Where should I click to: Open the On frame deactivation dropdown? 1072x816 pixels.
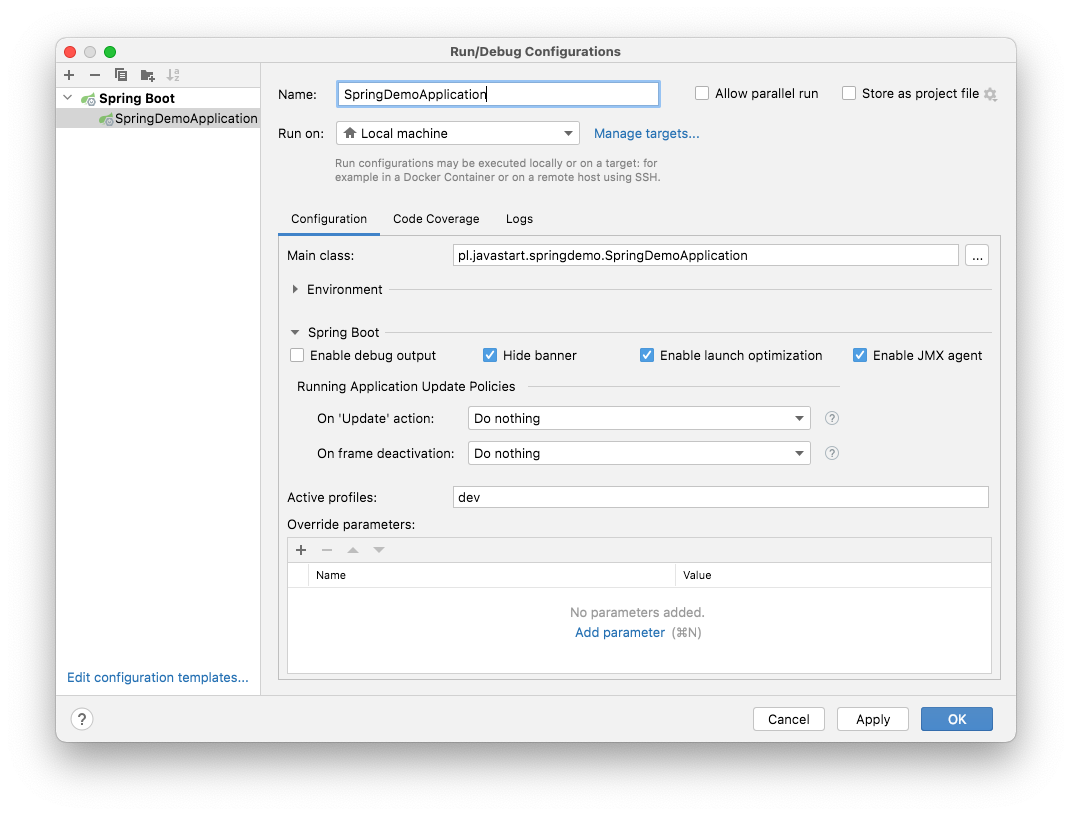pyautogui.click(x=639, y=453)
